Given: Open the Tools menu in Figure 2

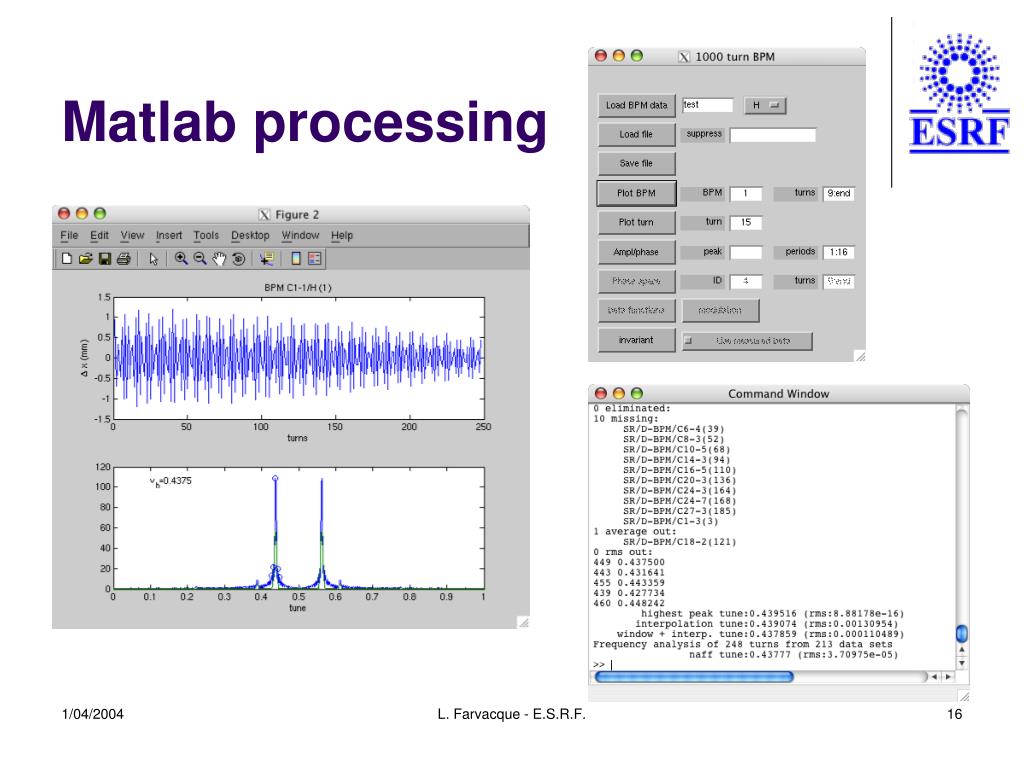Looking at the screenshot, I should 206,236.
